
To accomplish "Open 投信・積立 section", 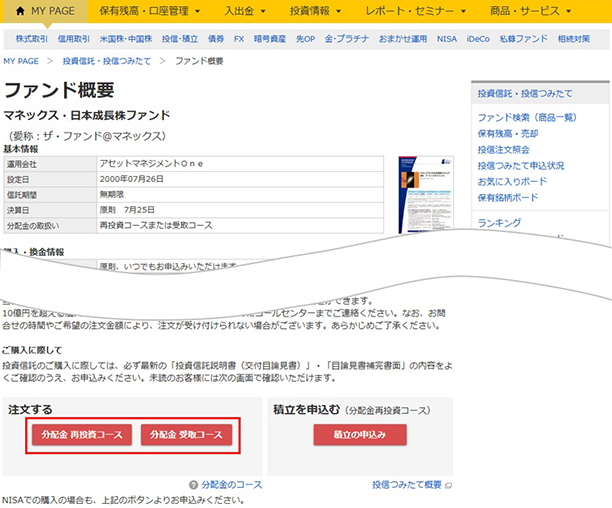I will click(180, 39).
